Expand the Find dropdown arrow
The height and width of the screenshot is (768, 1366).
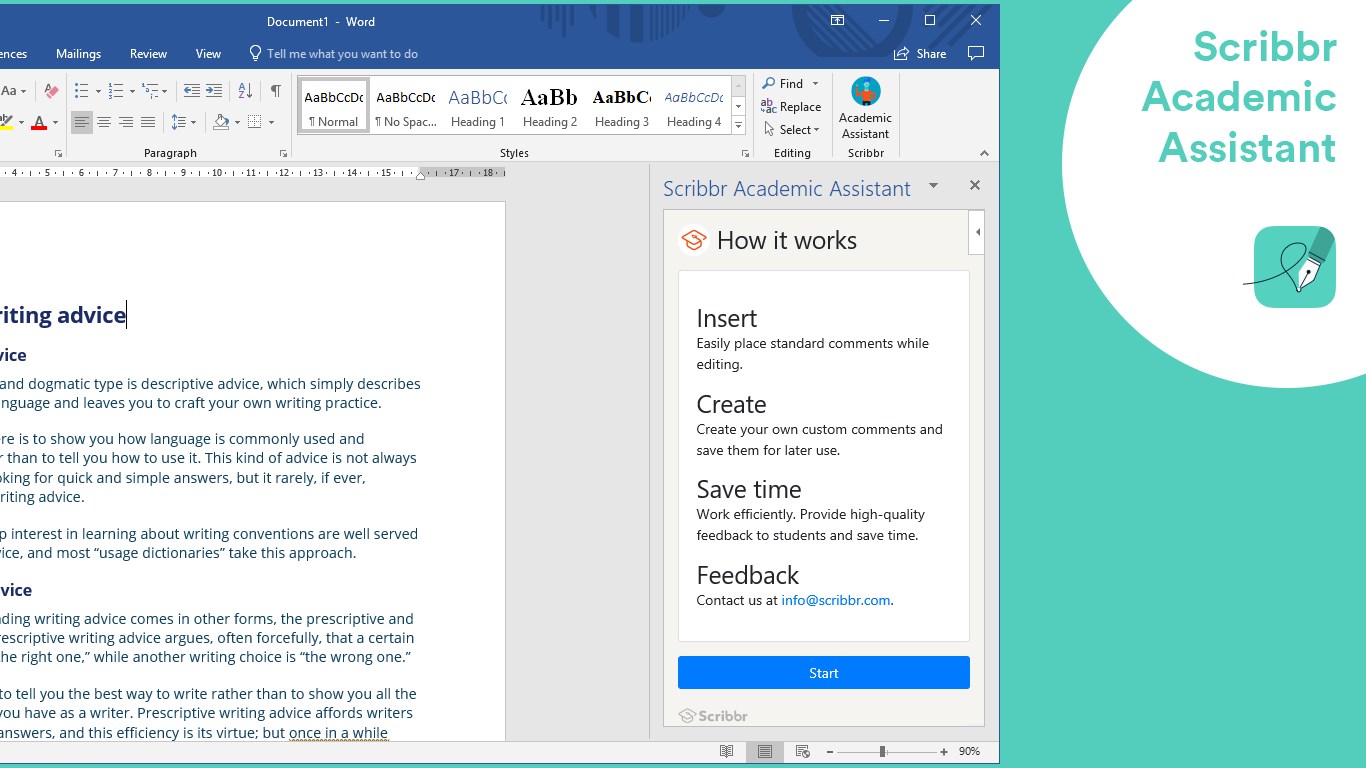(815, 84)
